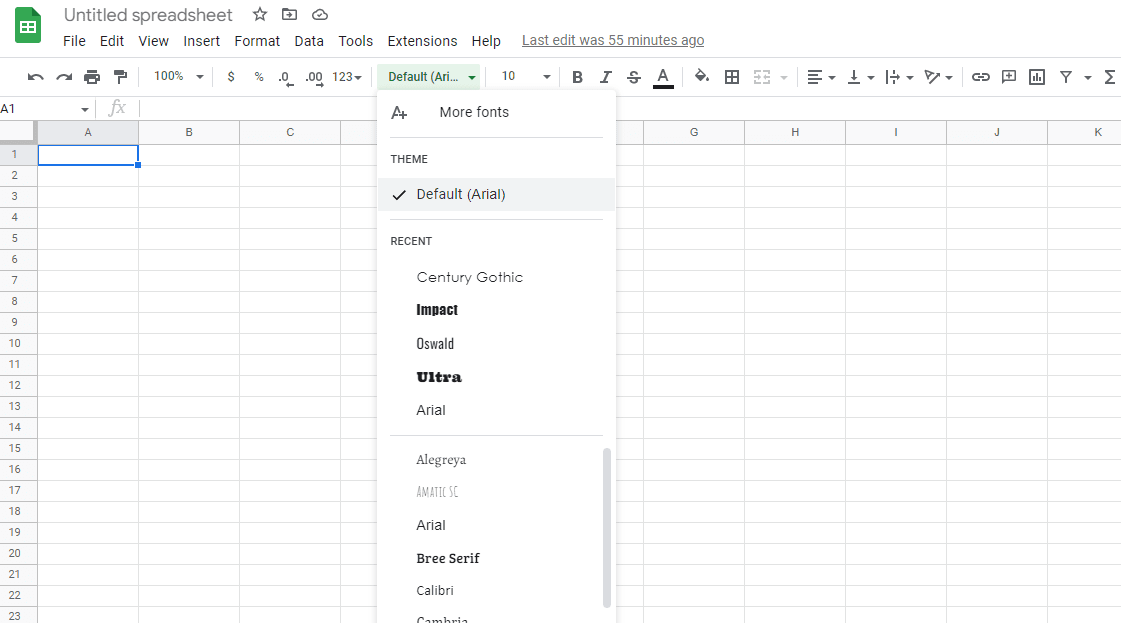Open the zoom 100% dropdown
Screen dimensions: 1121x623
click(179, 77)
